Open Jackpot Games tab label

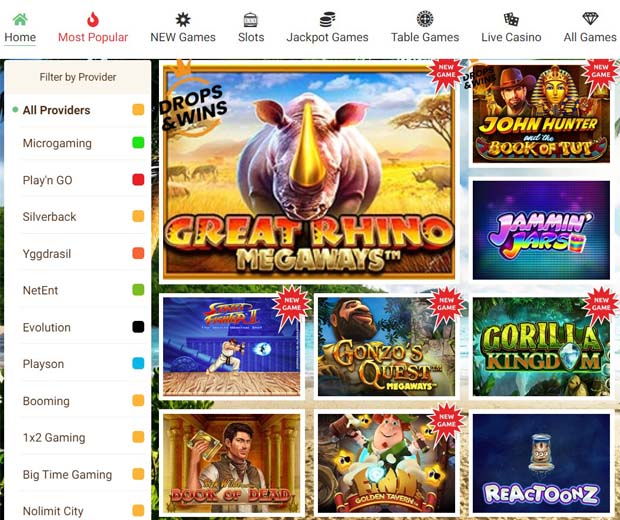click(x=327, y=37)
